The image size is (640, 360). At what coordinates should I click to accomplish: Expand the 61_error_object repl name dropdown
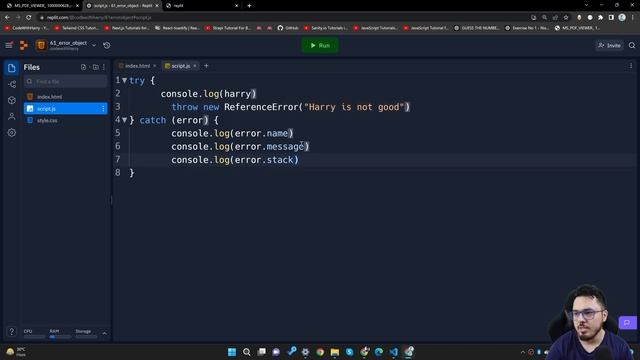pyautogui.click(x=94, y=45)
